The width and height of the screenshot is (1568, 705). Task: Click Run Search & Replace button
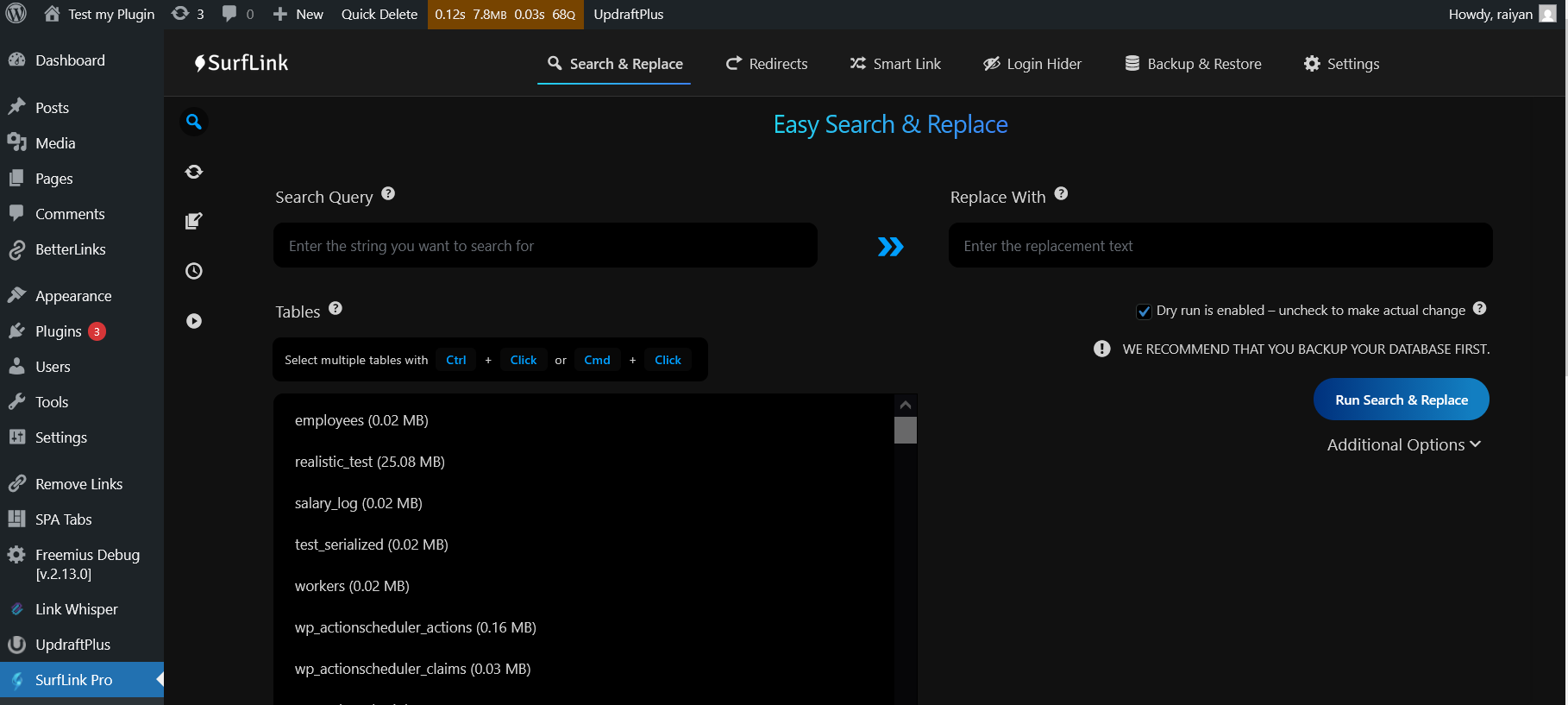click(1401, 400)
